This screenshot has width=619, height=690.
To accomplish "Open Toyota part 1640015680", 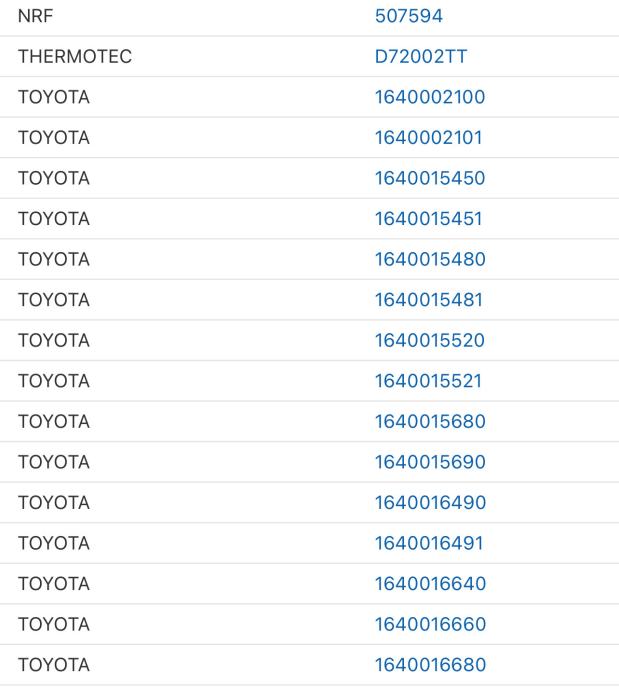I will pyautogui.click(x=430, y=421).
